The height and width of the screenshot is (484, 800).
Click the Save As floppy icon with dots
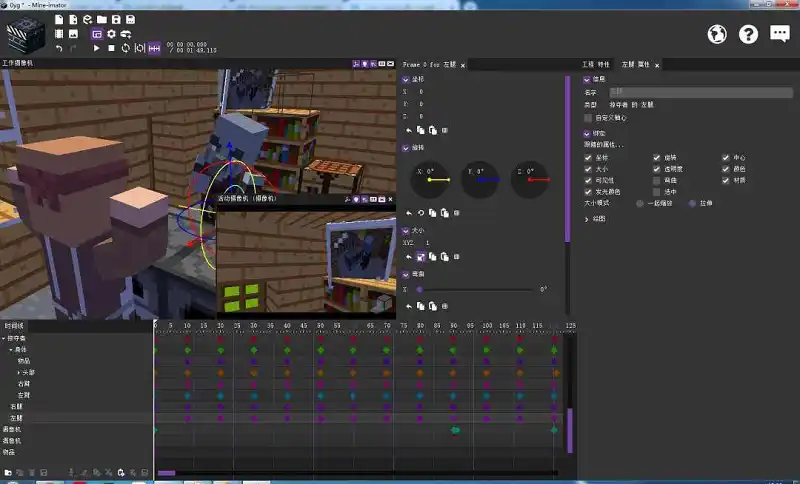[131, 19]
